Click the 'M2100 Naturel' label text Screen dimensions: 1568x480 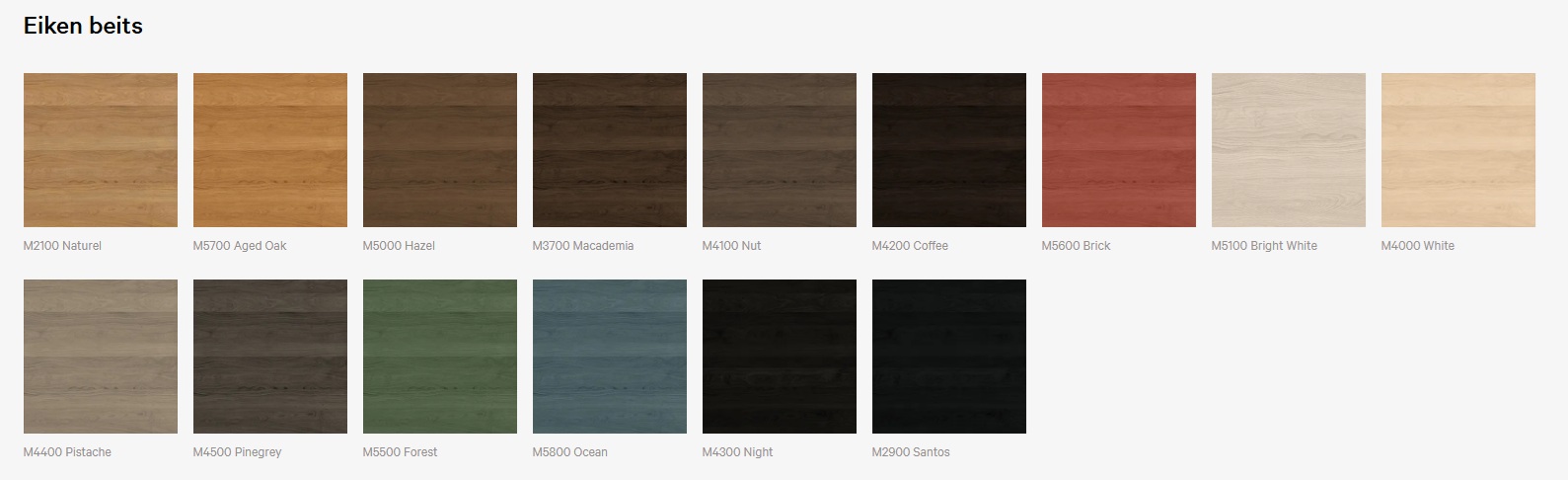(x=62, y=246)
